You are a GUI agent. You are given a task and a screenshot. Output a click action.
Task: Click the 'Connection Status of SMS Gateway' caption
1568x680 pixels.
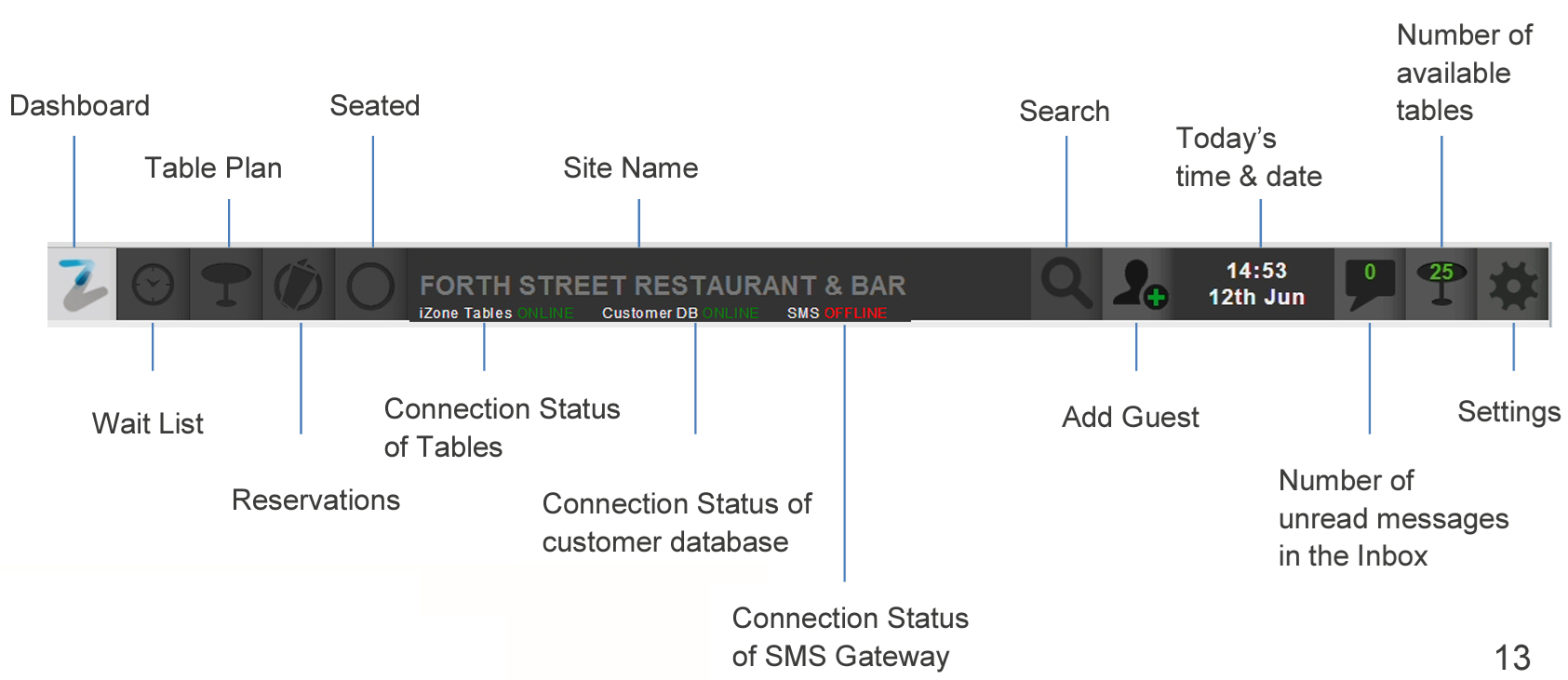point(849,637)
